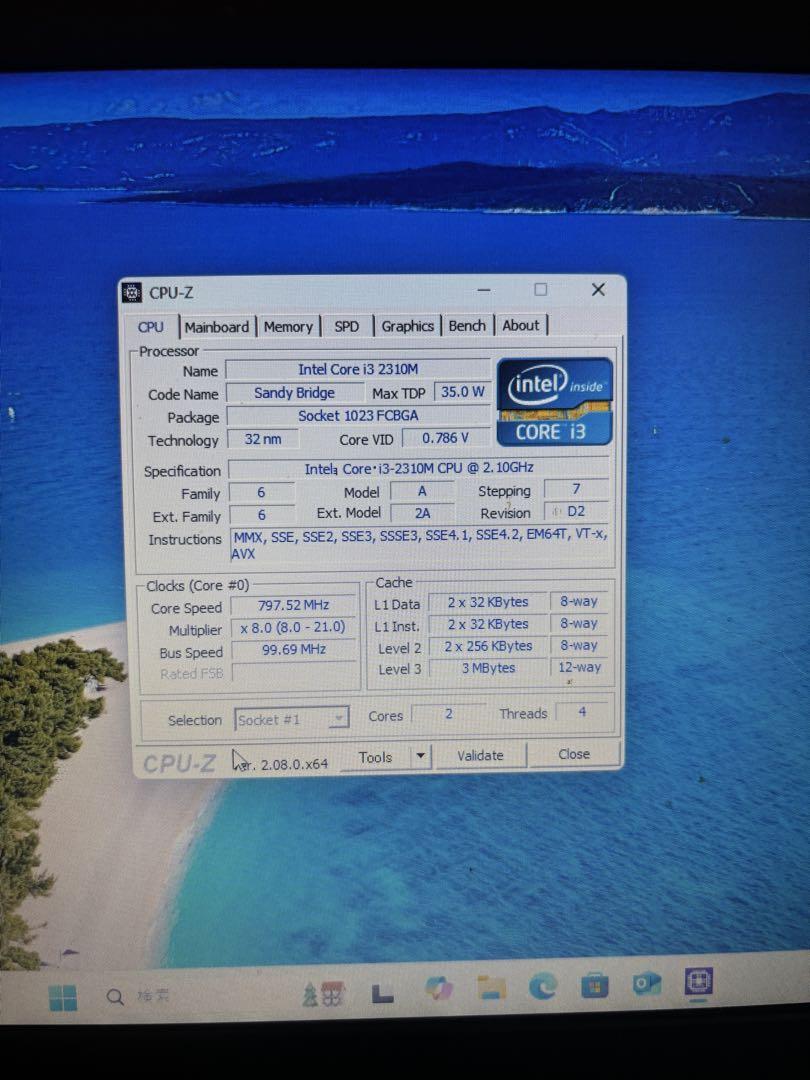Click the Core Speed value 797.52 MHz
810x1080 pixels.
tap(293, 605)
